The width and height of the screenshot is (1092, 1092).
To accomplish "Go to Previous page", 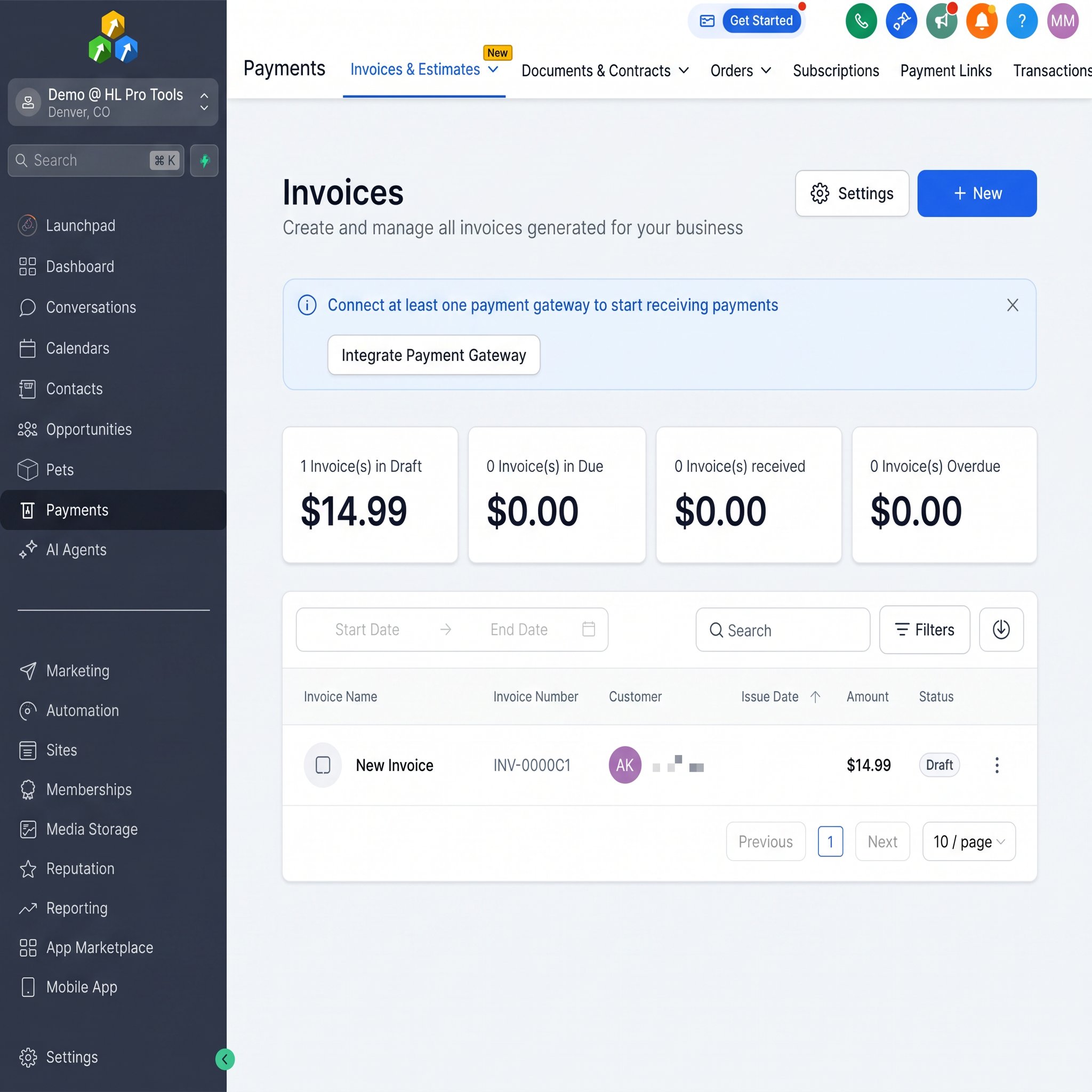I will 765,841.
